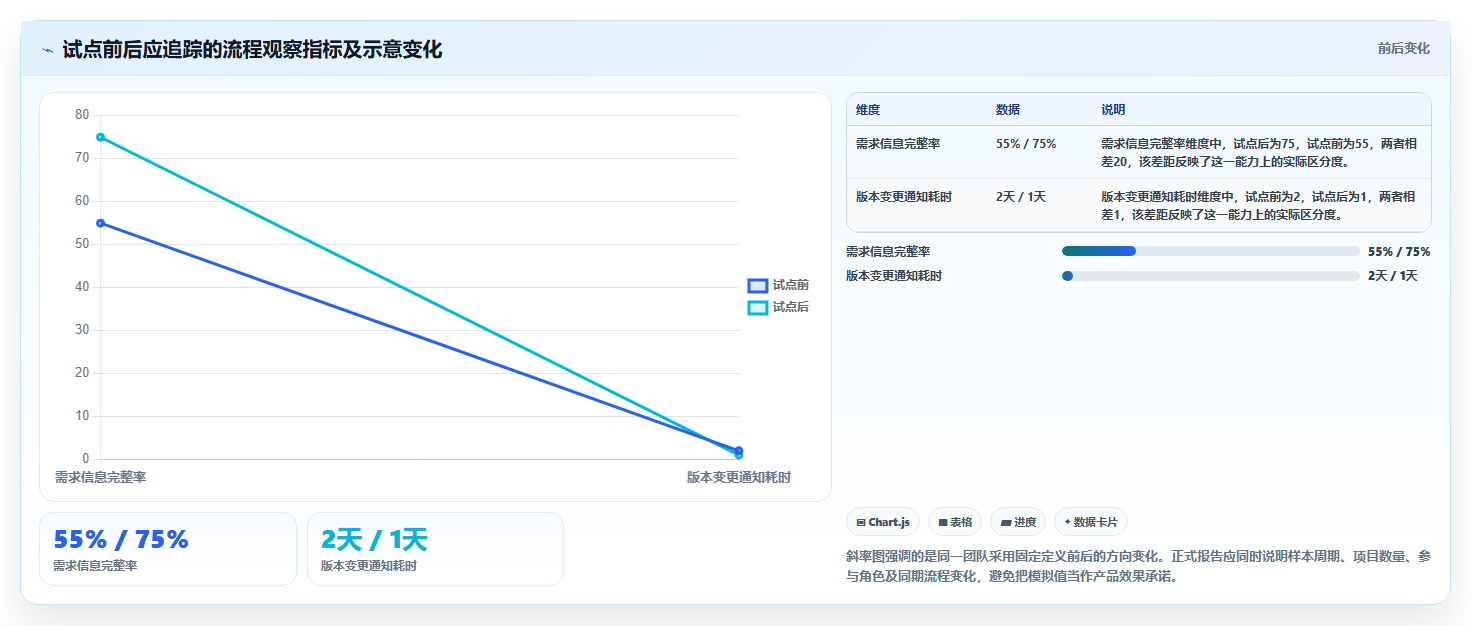Click the 试点前 blue legend swatch
The width and height of the screenshot is (1471, 626).
[x=758, y=286]
